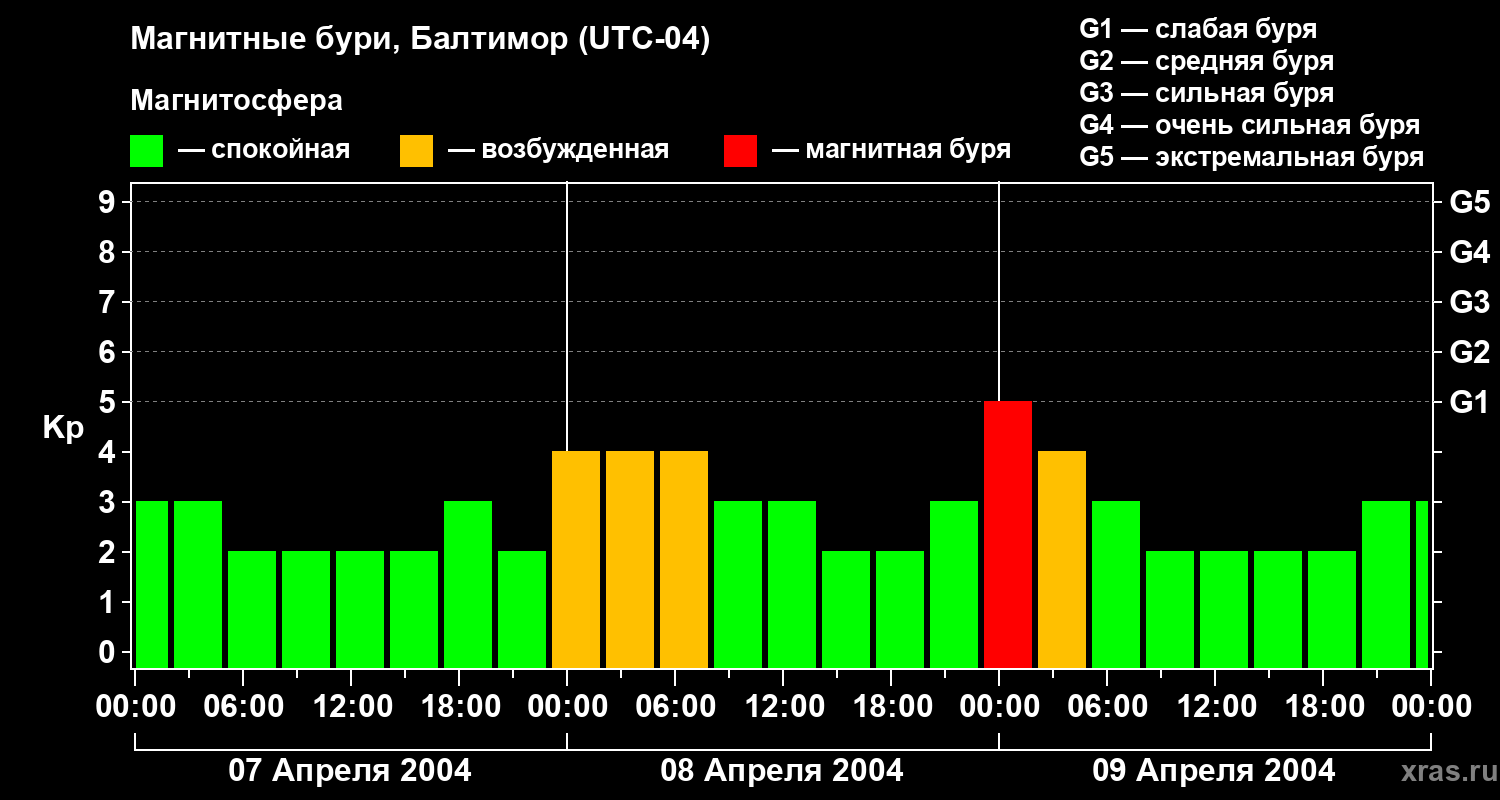Click the 'Магнитосфера' heading
The height and width of the screenshot is (800, 1500).
[x=236, y=101]
